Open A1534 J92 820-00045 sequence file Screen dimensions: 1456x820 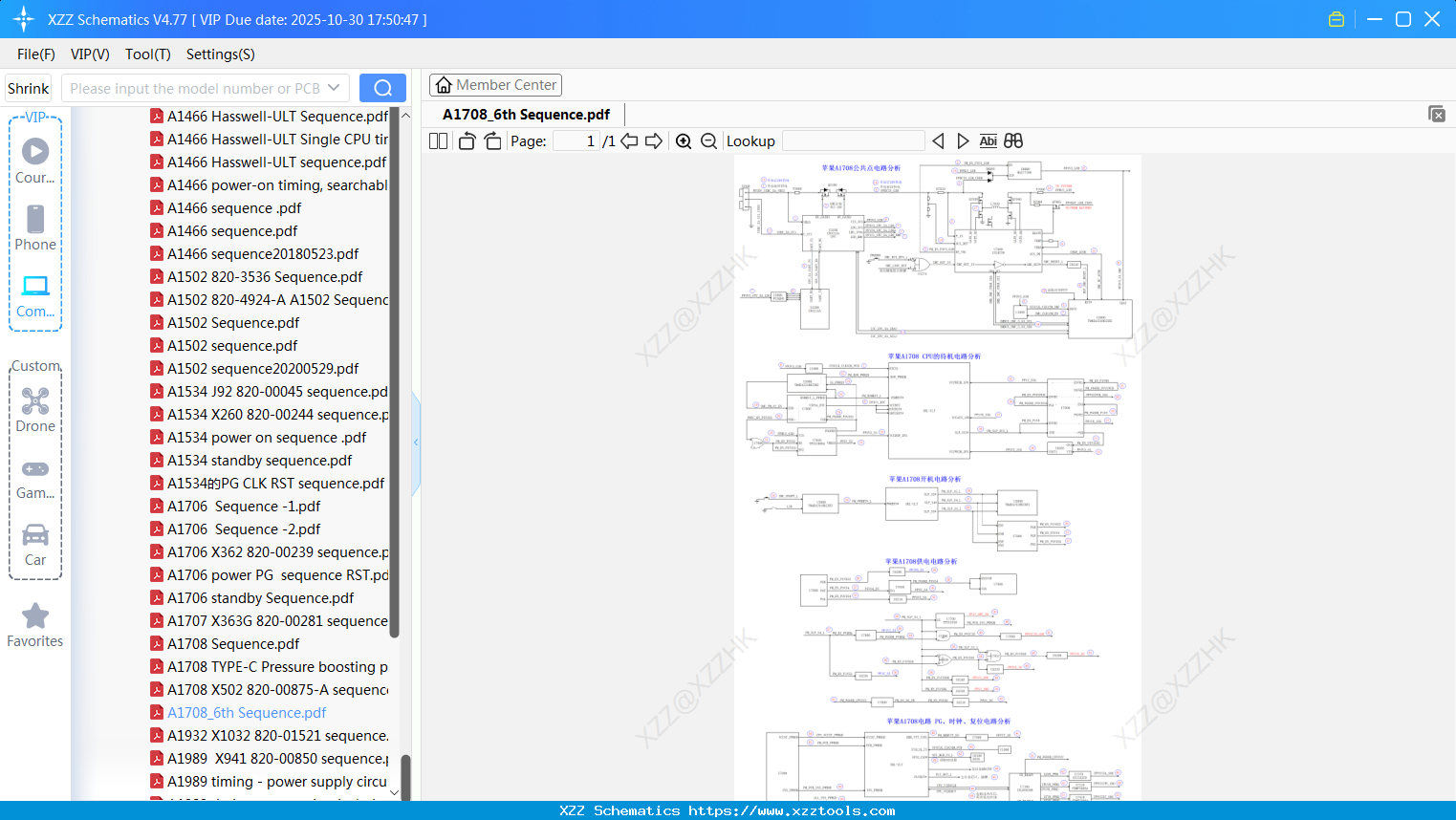tap(270, 392)
